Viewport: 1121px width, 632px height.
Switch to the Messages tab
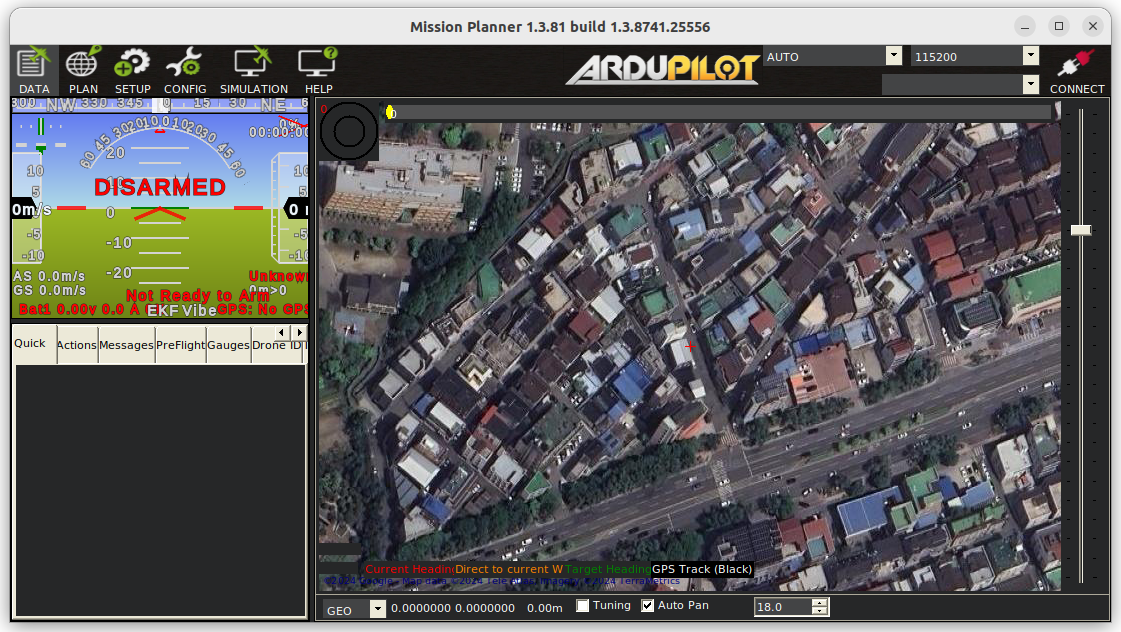pyautogui.click(x=127, y=345)
